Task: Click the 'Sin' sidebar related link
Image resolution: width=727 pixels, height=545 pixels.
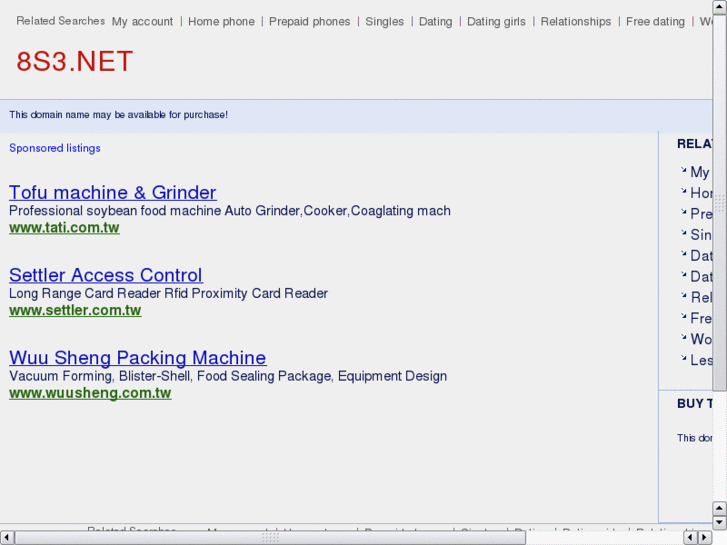Action: (x=701, y=235)
